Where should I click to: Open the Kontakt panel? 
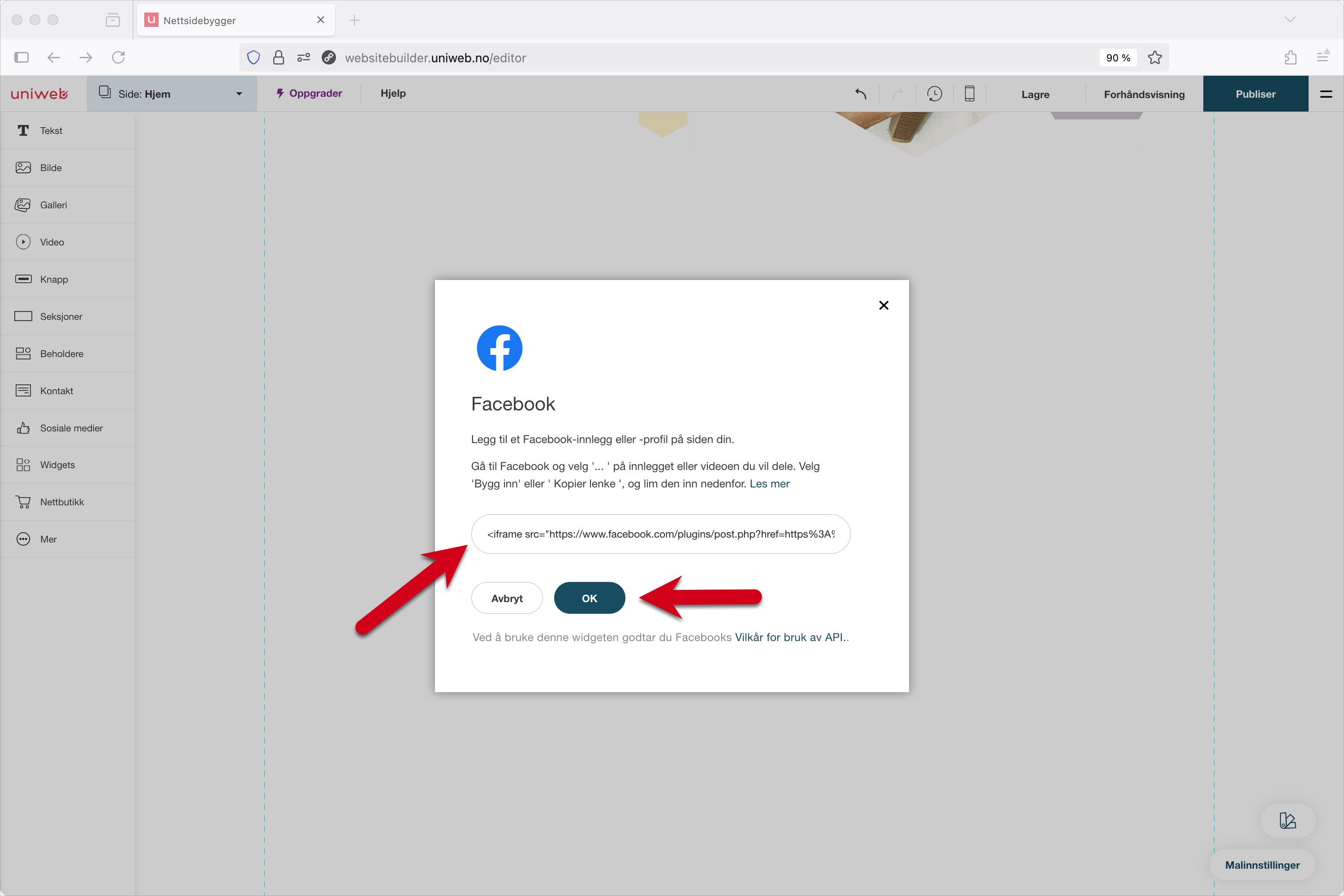[68, 390]
